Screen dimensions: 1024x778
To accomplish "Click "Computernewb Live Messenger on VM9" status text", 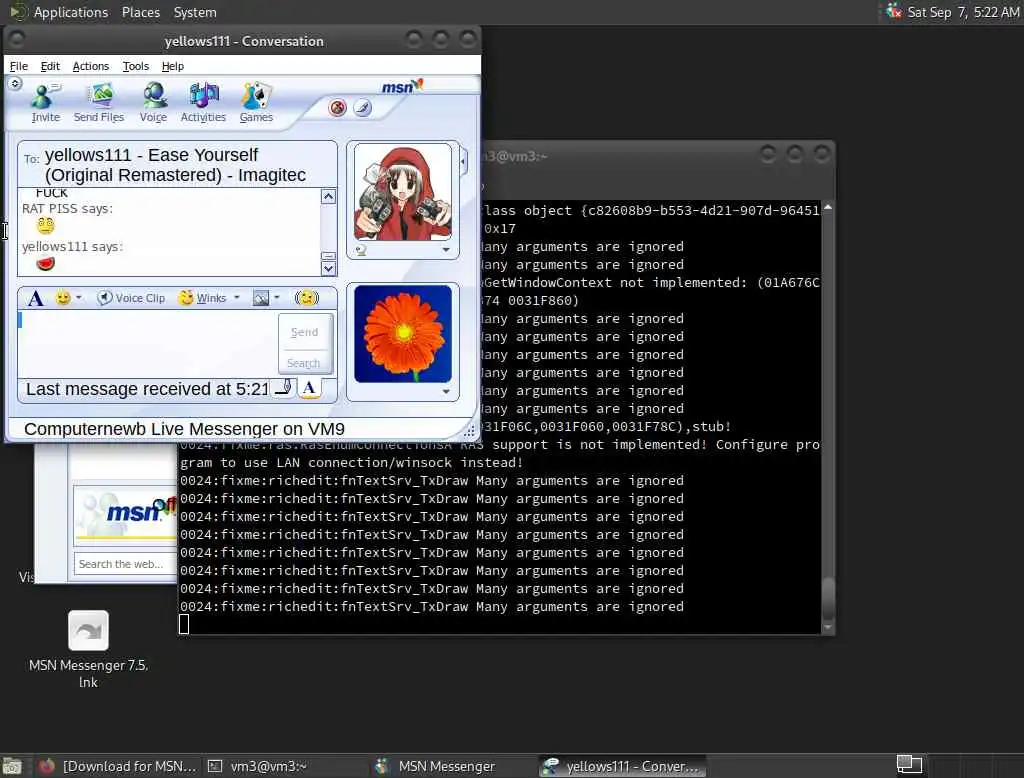I will tap(184, 429).
